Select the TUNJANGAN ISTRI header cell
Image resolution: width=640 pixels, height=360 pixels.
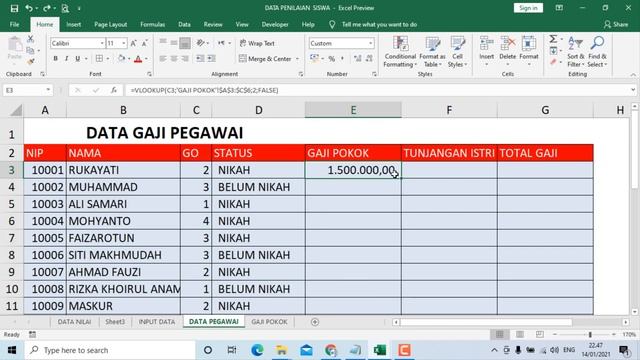point(449,153)
